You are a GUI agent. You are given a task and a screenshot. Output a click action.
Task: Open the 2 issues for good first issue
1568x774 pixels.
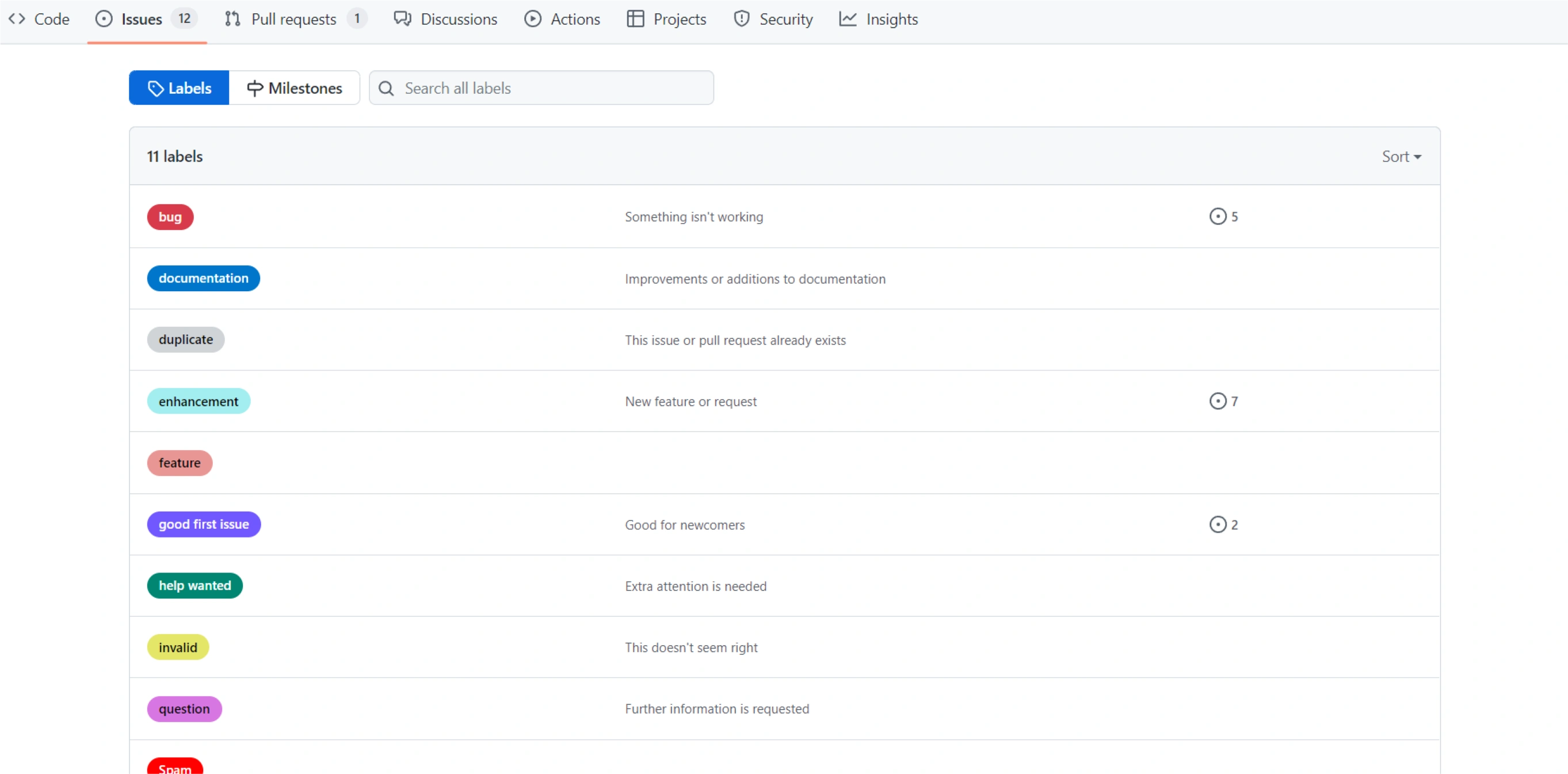coord(1223,524)
